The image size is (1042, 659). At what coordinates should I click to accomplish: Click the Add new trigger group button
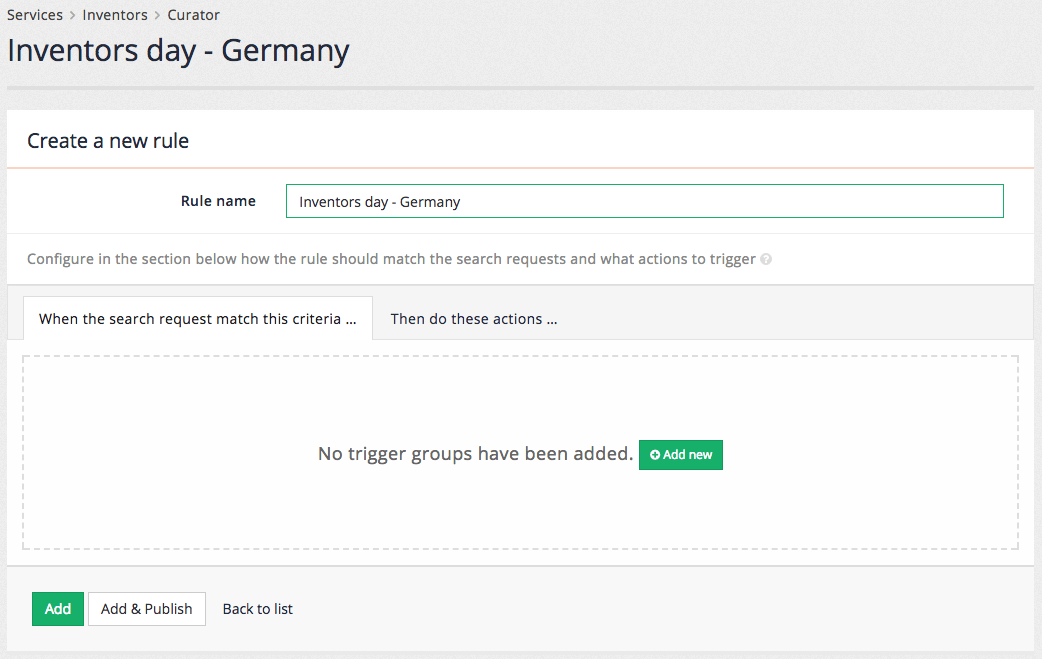(x=681, y=455)
